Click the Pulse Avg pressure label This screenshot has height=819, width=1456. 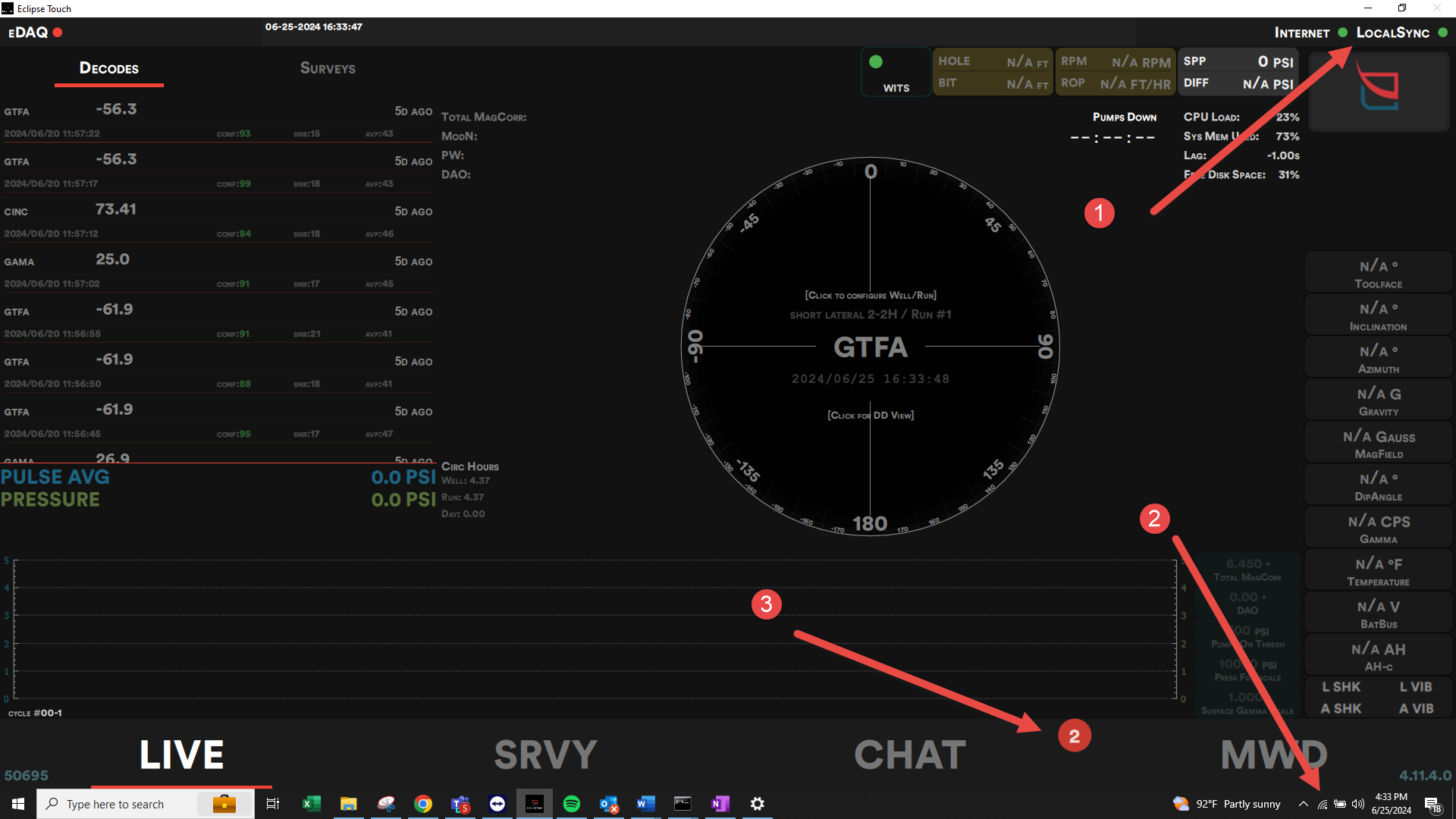point(55,477)
